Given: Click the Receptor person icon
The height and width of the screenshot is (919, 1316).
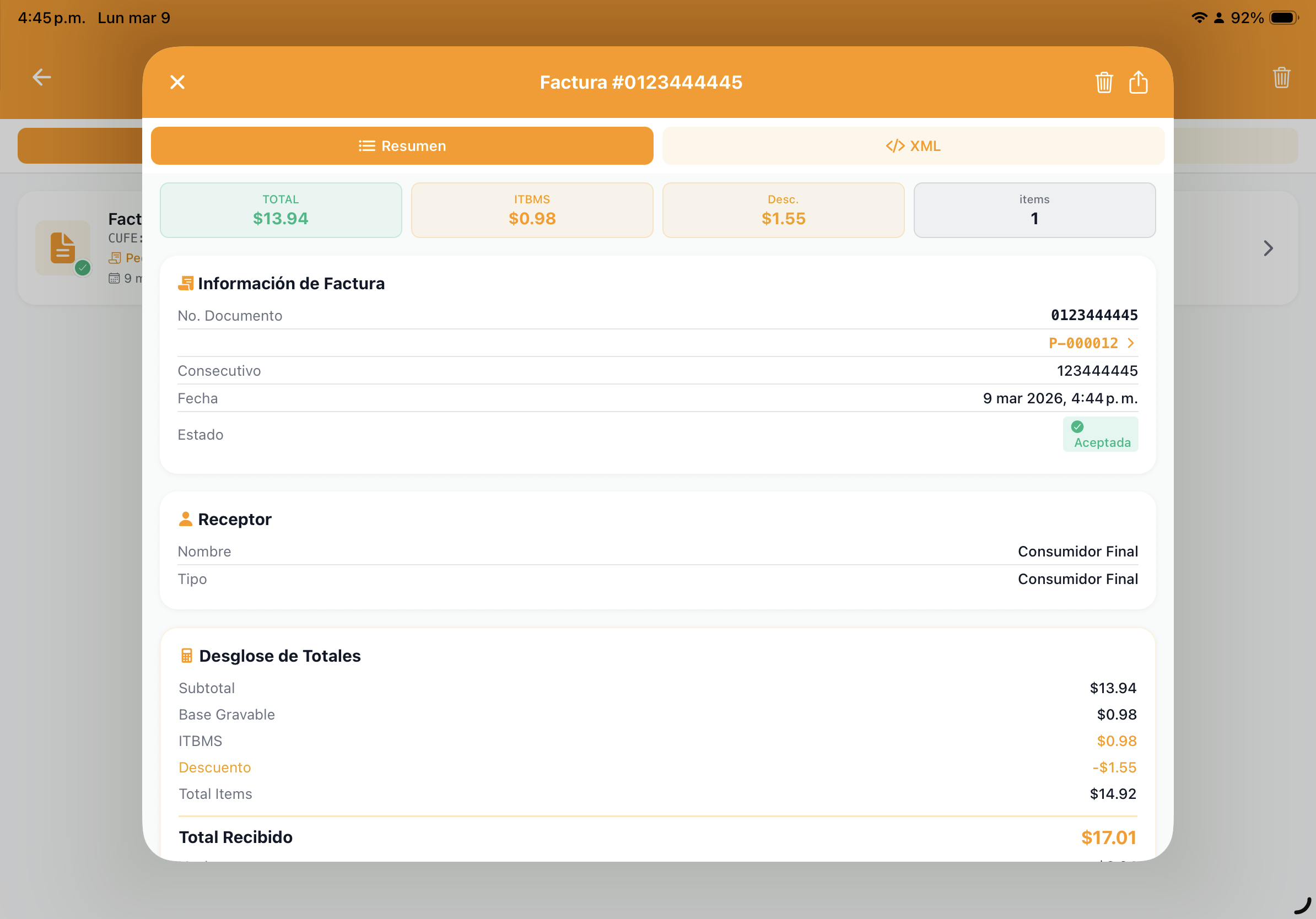Looking at the screenshot, I should tap(185, 519).
